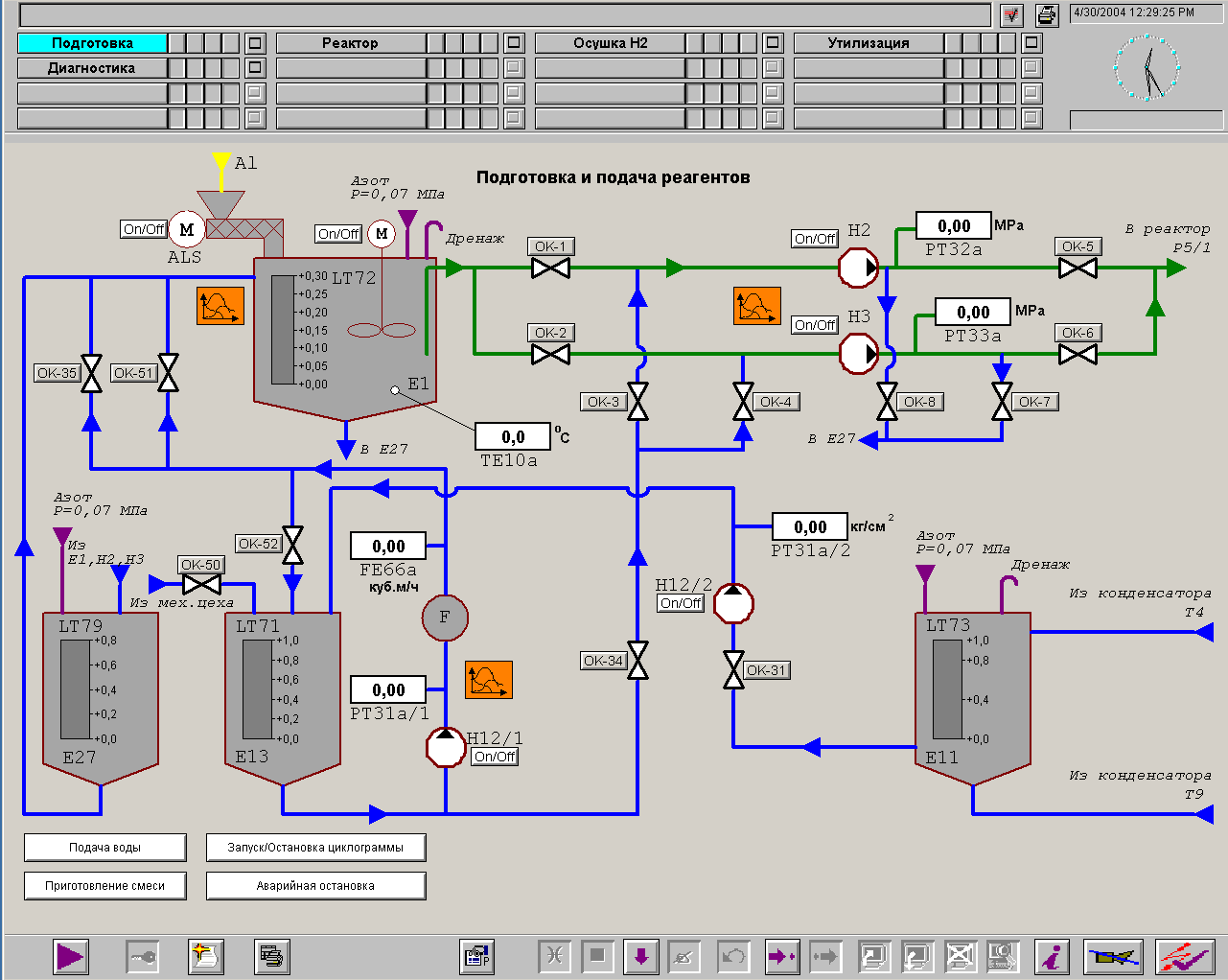Toggle the ALS motor On/Off switch
This screenshot has height=980, width=1228.
coord(144,229)
